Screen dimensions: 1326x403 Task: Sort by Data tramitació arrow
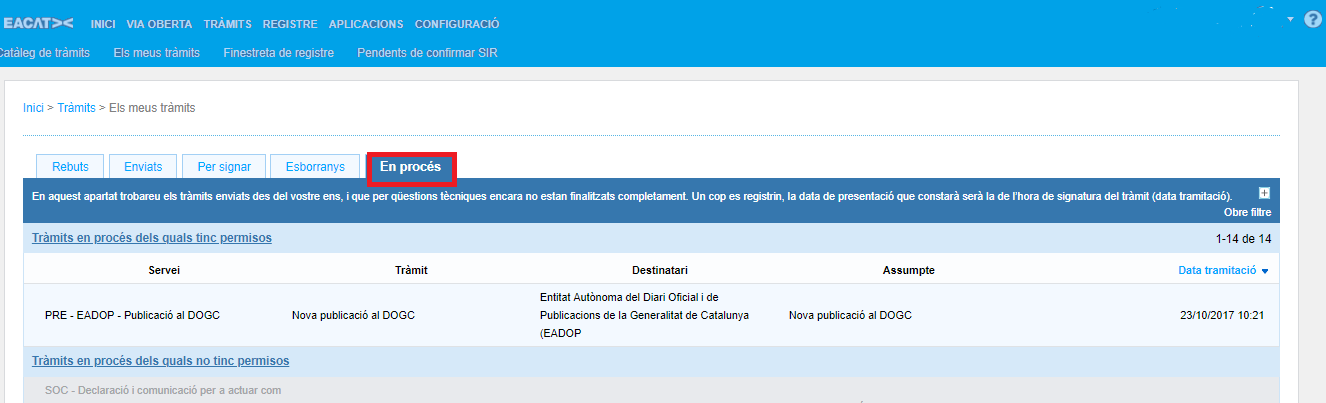(1265, 271)
